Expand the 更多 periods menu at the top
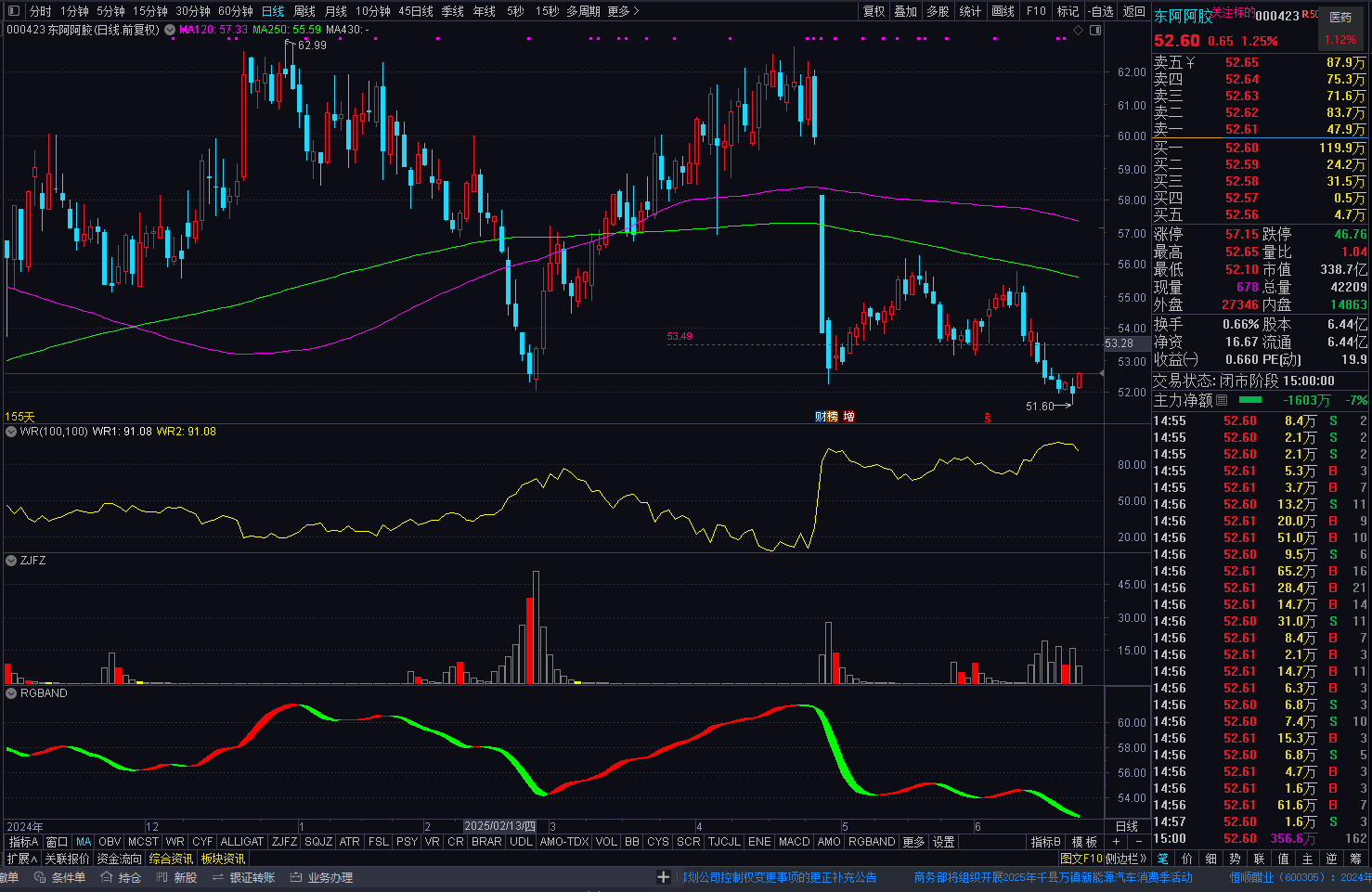The height and width of the screenshot is (892, 1372). (624, 11)
